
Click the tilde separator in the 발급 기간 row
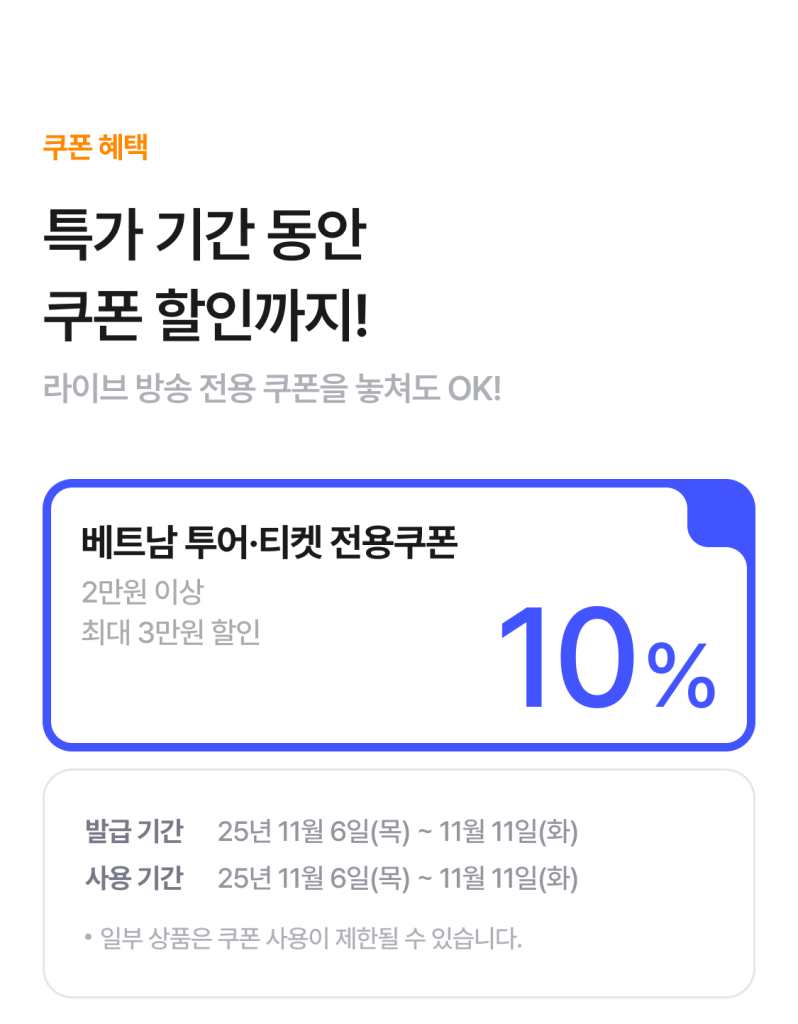424,832
